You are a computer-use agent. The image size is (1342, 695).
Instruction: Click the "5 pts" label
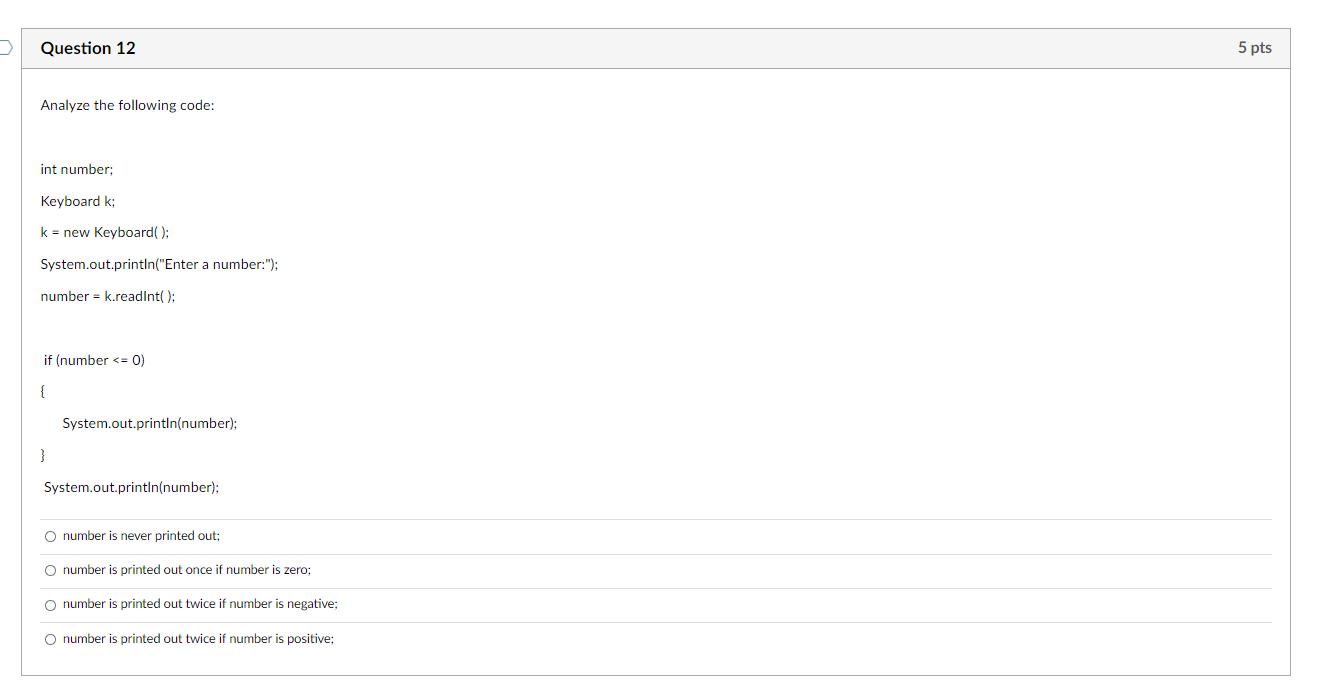point(1255,47)
